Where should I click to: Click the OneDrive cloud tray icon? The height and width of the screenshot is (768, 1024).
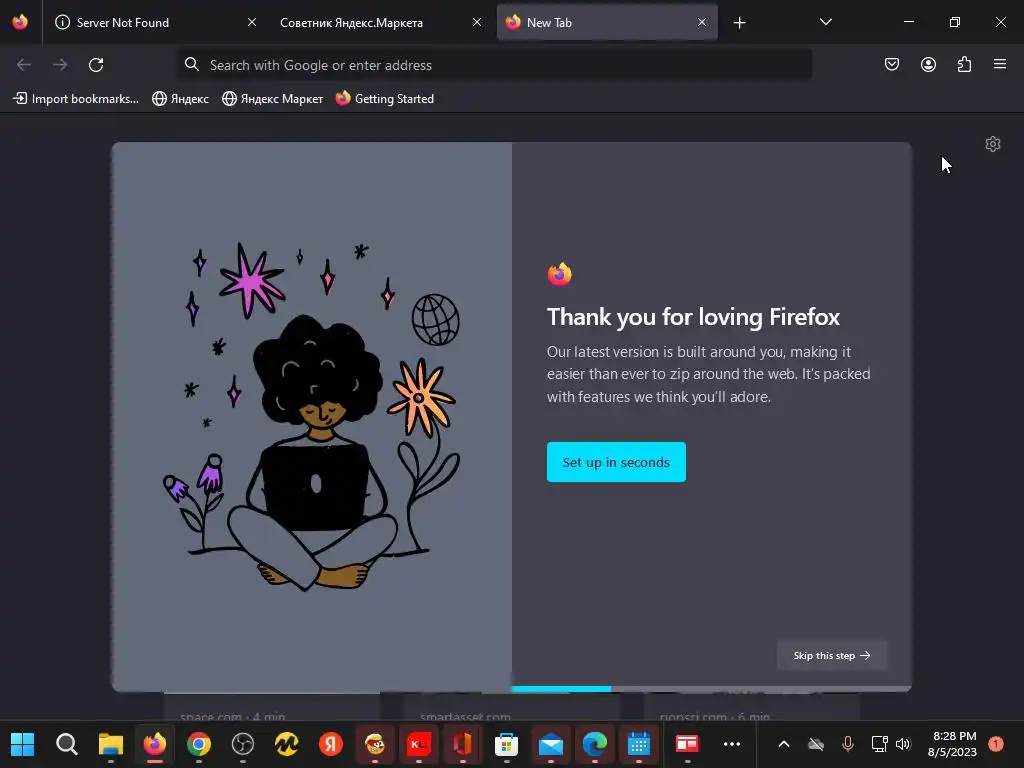[816, 744]
